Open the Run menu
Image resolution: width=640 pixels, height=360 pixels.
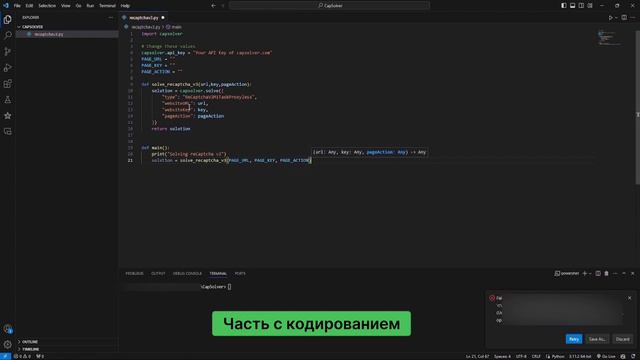pos(90,6)
